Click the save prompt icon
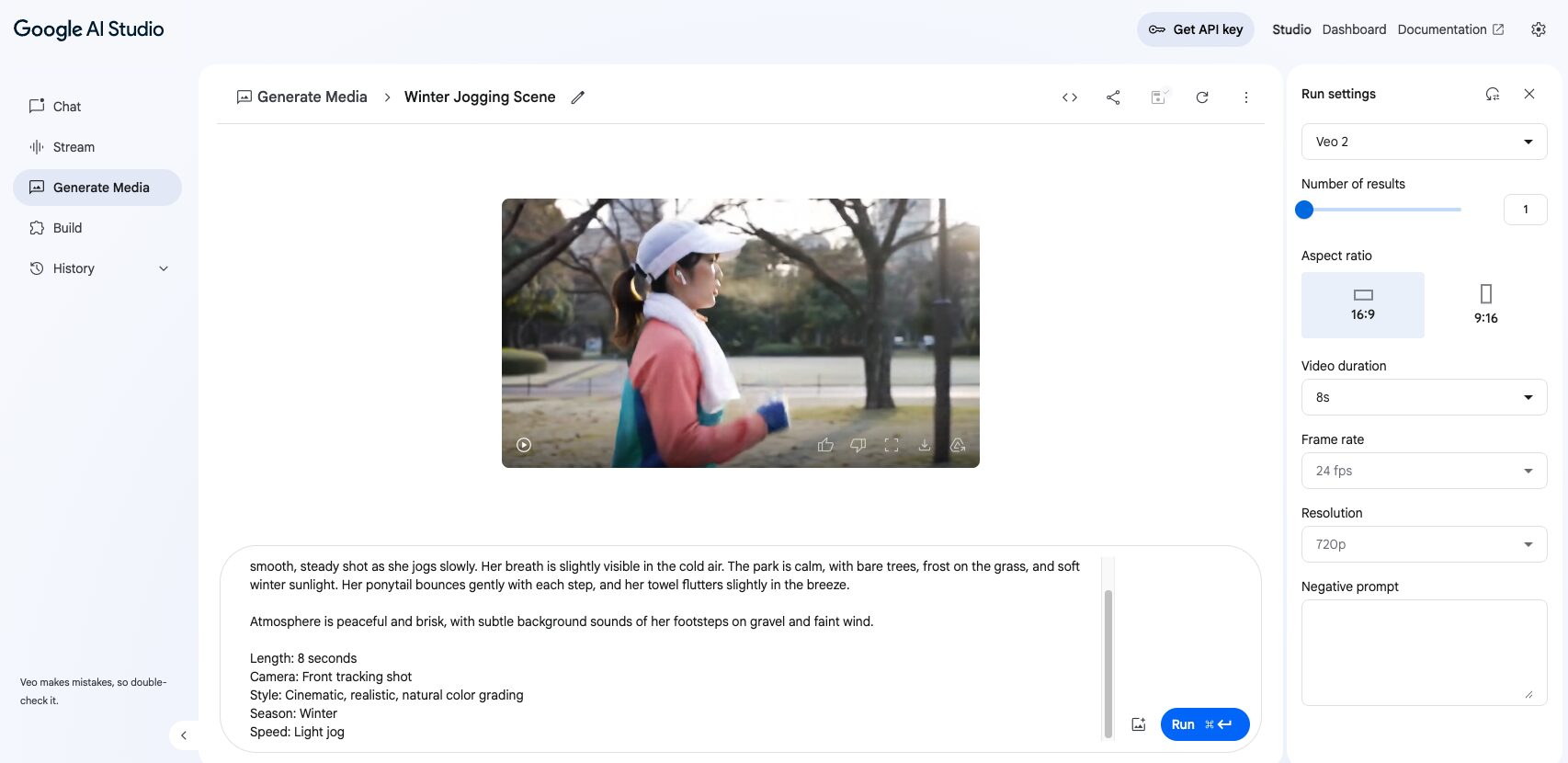The height and width of the screenshot is (763, 1568). coord(1158,97)
